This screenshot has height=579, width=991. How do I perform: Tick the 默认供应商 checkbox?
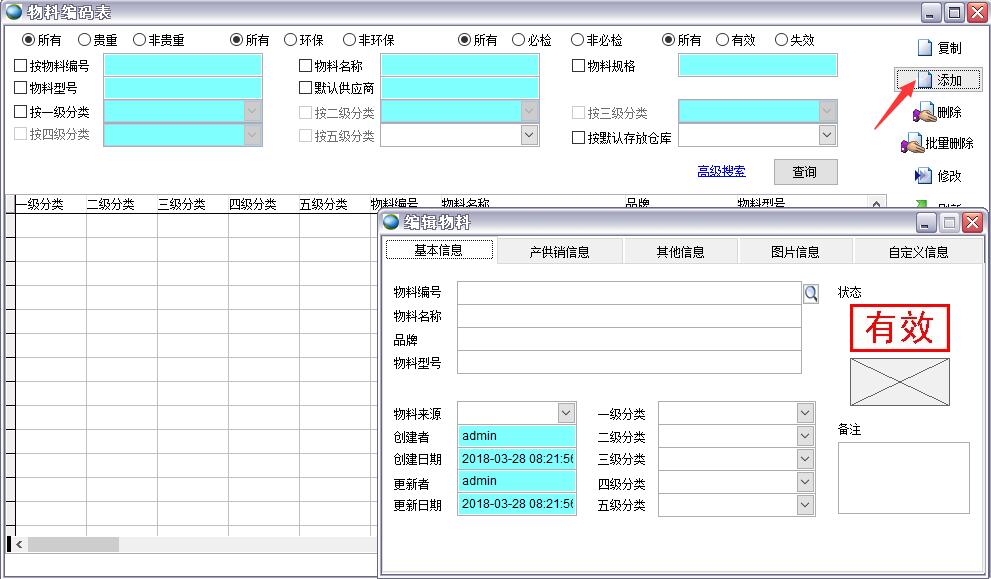click(306, 88)
